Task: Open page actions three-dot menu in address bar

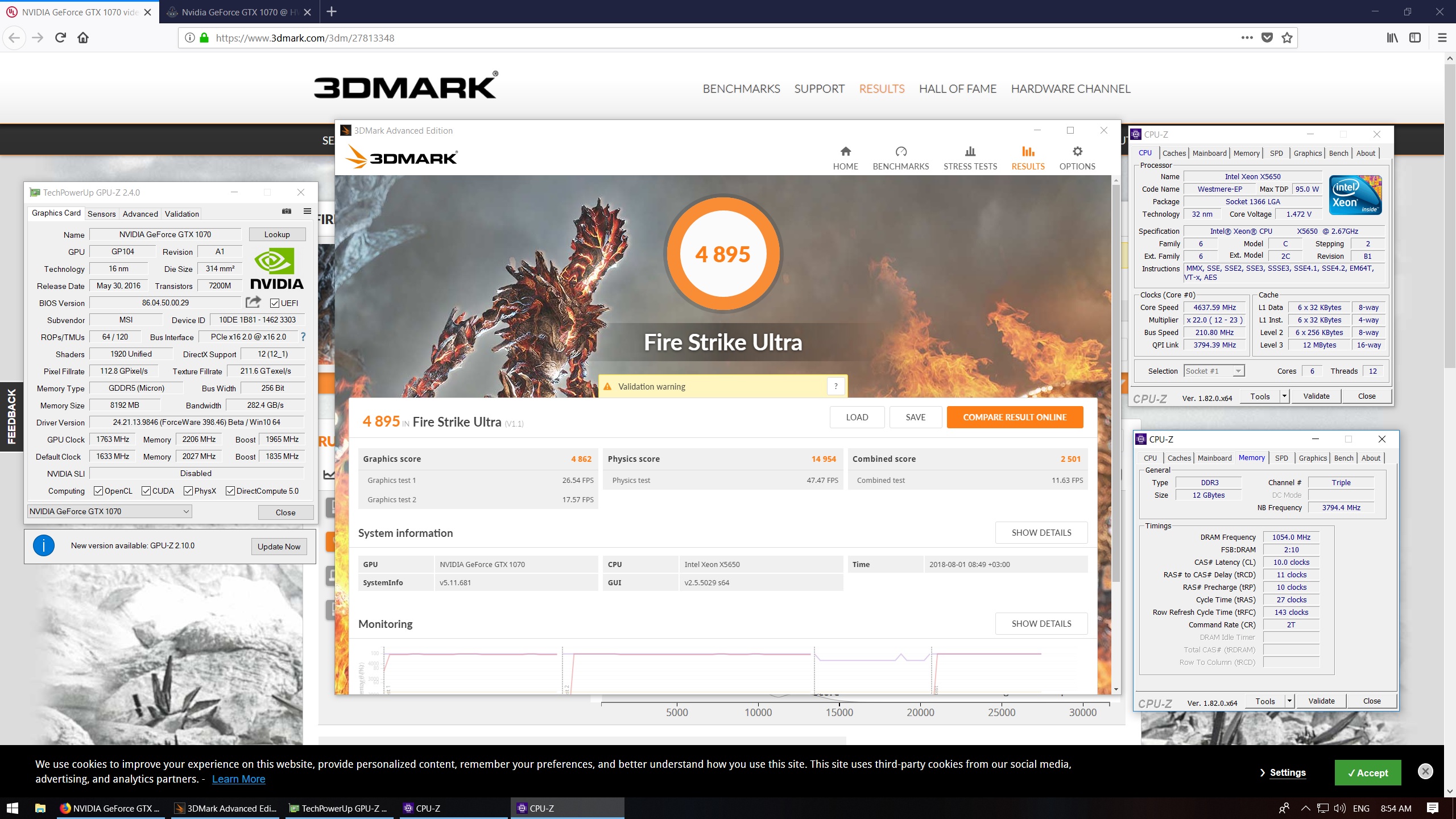Action: point(1247,38)
